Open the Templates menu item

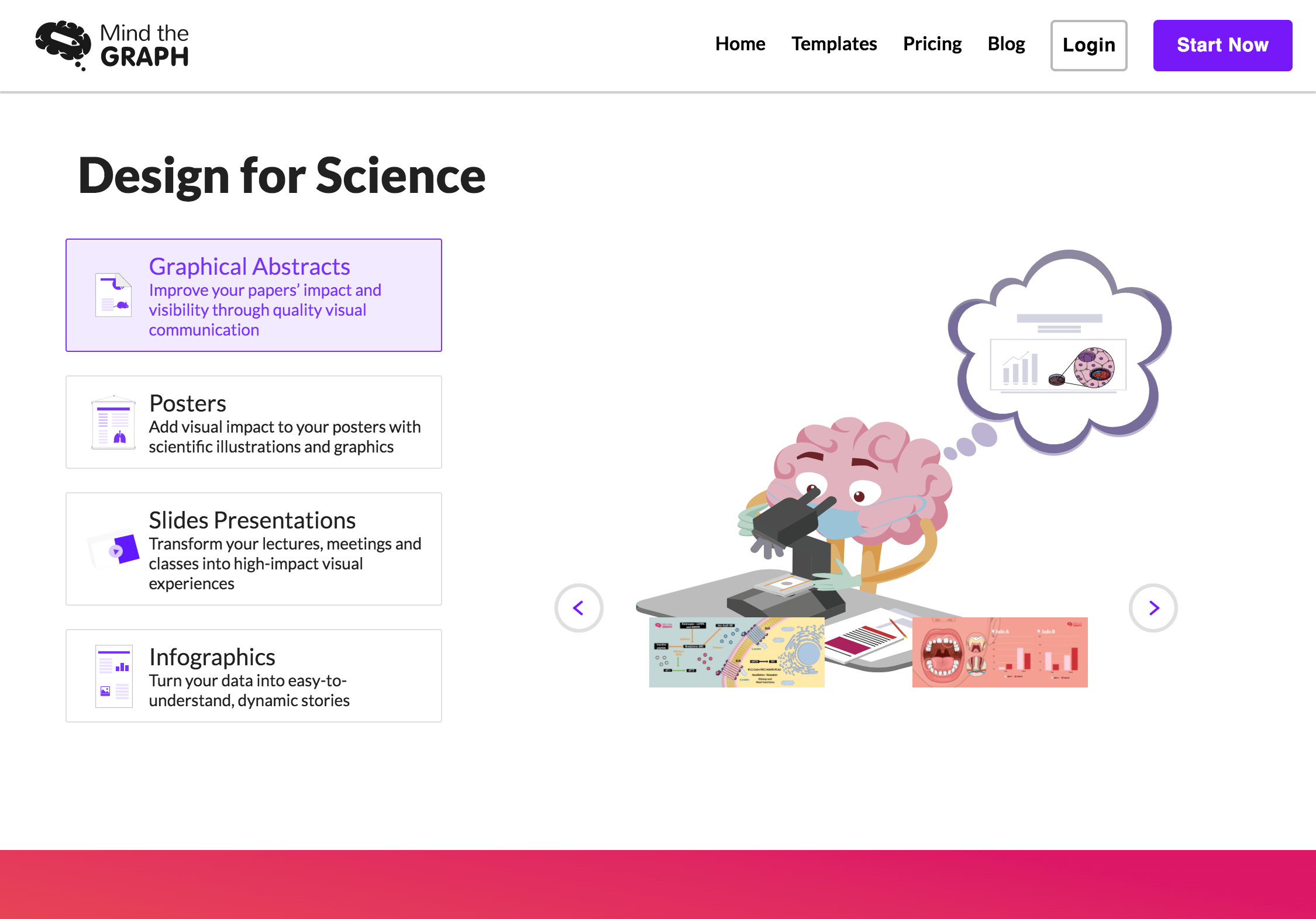pyautogui.click(x=834, y=44)
